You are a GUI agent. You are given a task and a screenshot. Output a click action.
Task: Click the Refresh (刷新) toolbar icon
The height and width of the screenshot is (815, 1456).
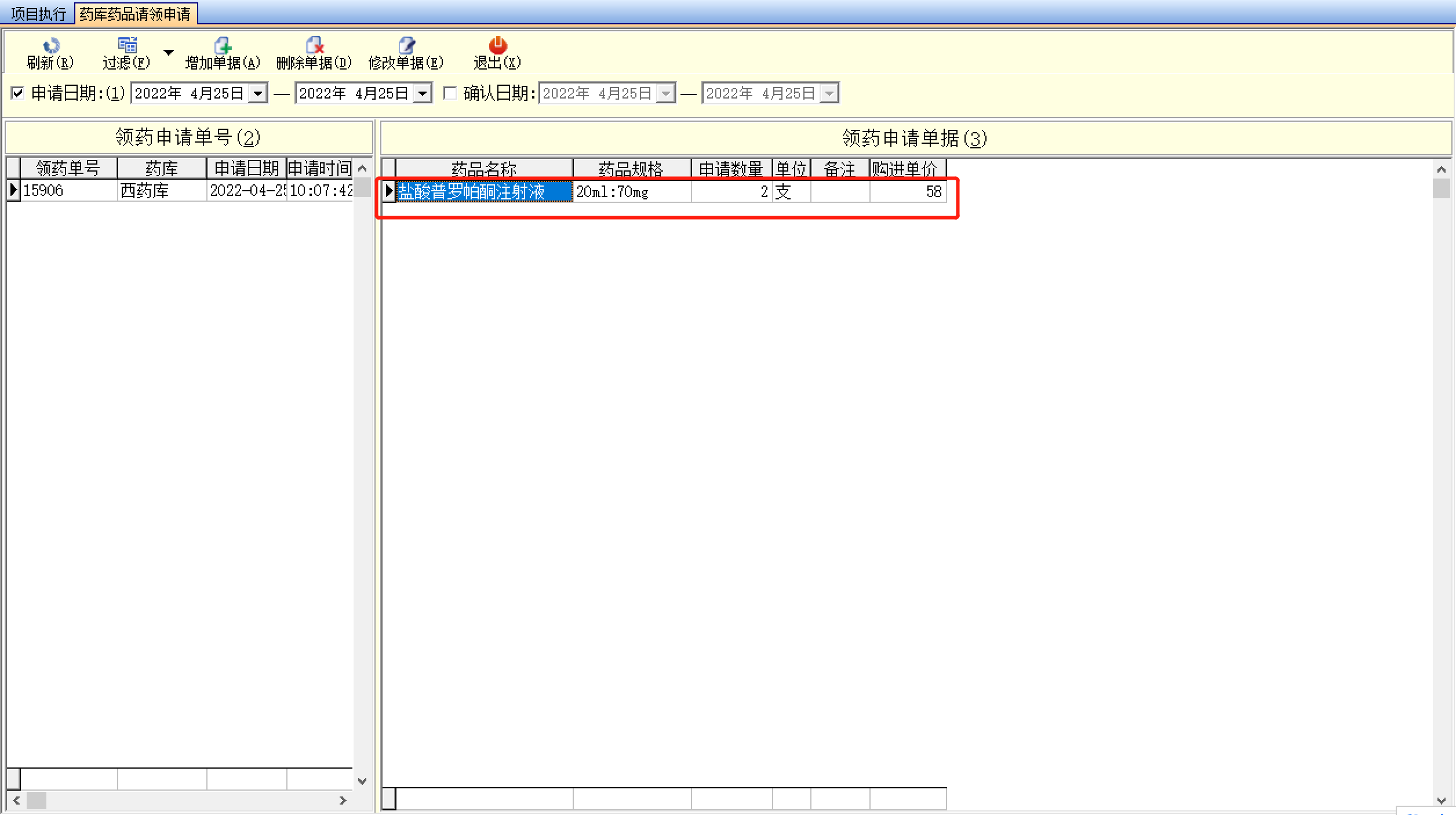point(51,45)
